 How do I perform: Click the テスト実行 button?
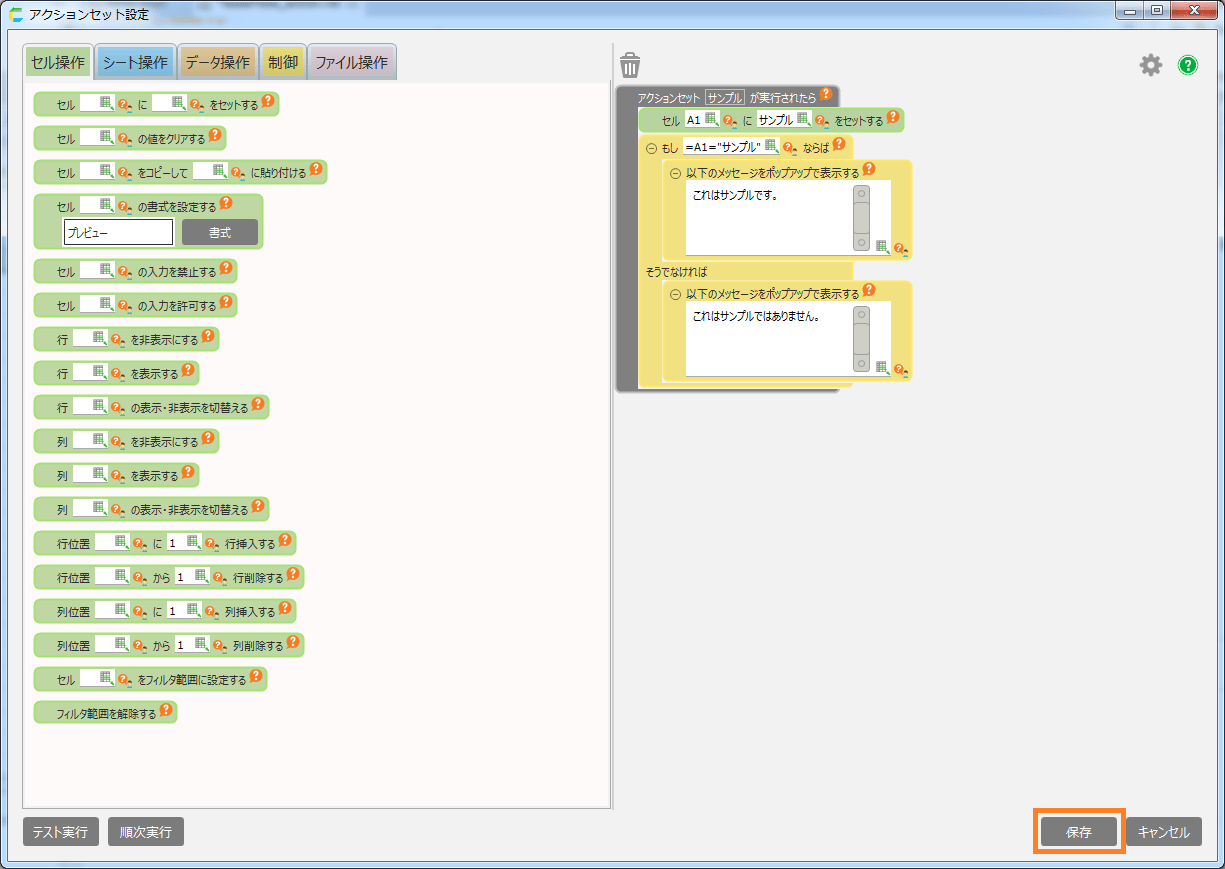point(61,832)
